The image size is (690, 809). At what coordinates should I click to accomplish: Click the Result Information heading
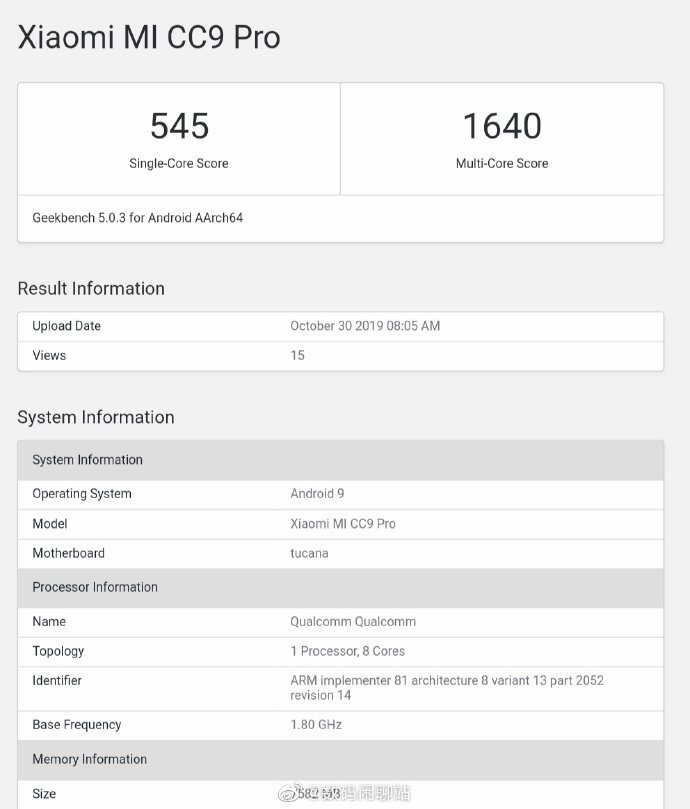pyautogui.click(x=91, y=288)
